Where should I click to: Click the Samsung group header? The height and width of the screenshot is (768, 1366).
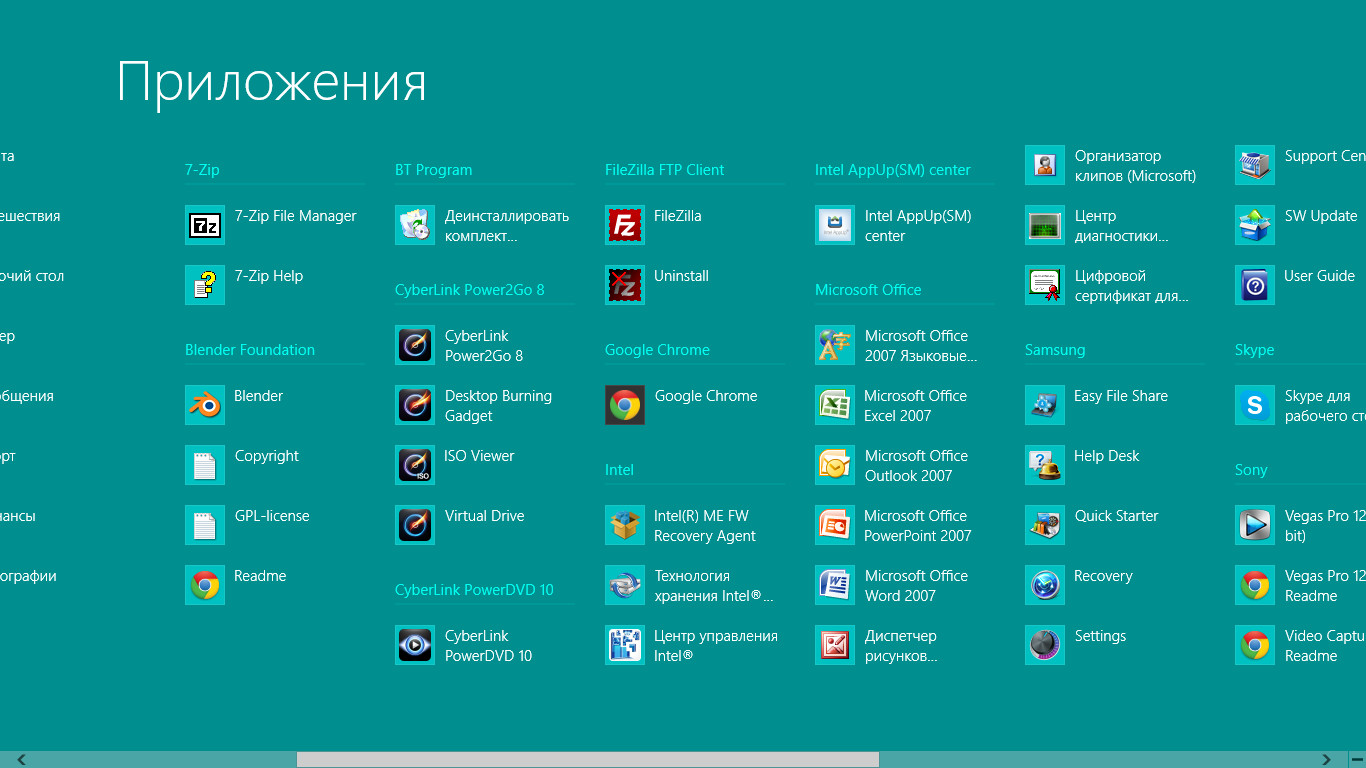[x=1055, y=350]
